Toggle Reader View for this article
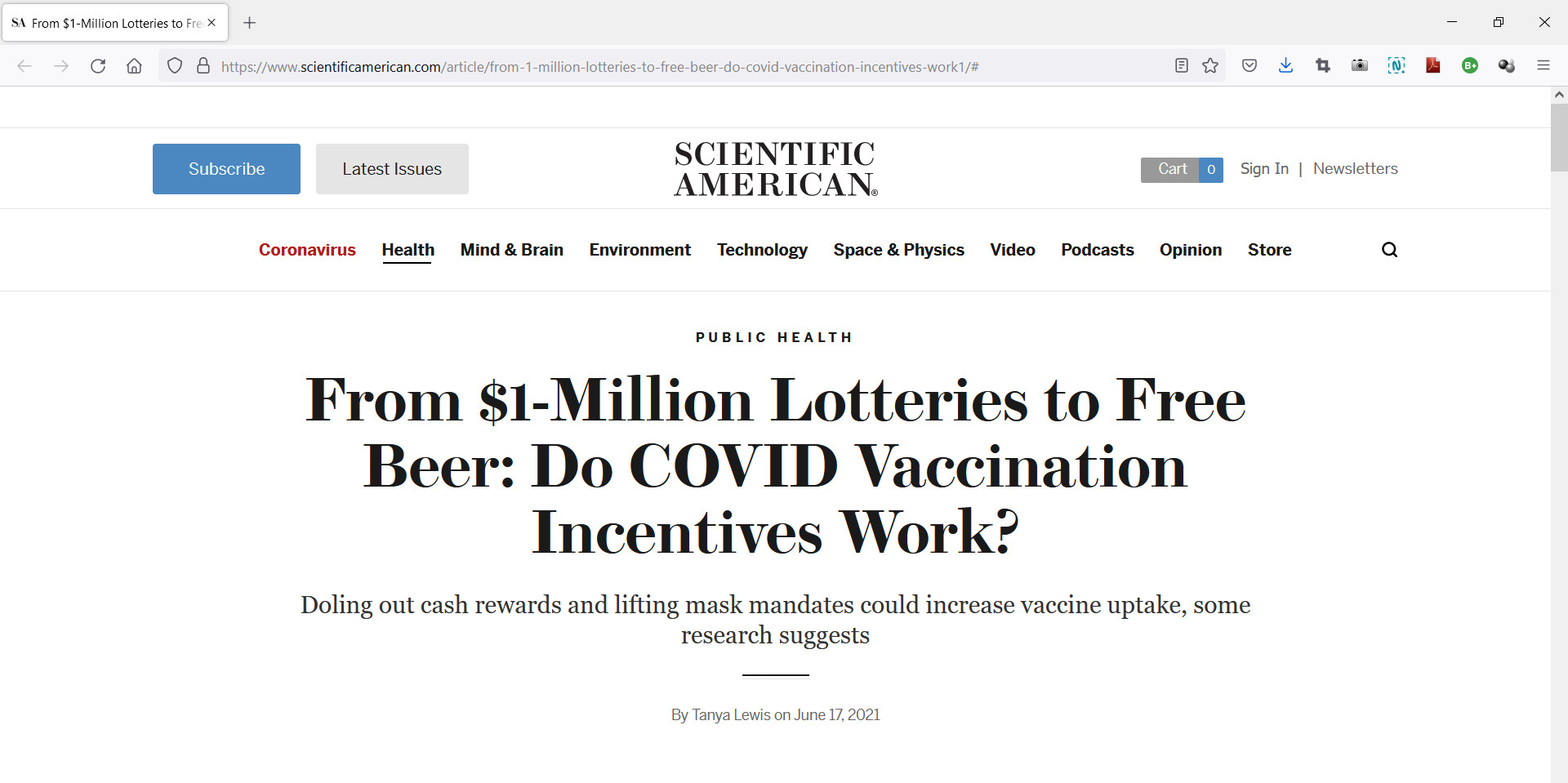Image resolution: width=1568 pixels, height=783 pixels. click(1181, 66)
